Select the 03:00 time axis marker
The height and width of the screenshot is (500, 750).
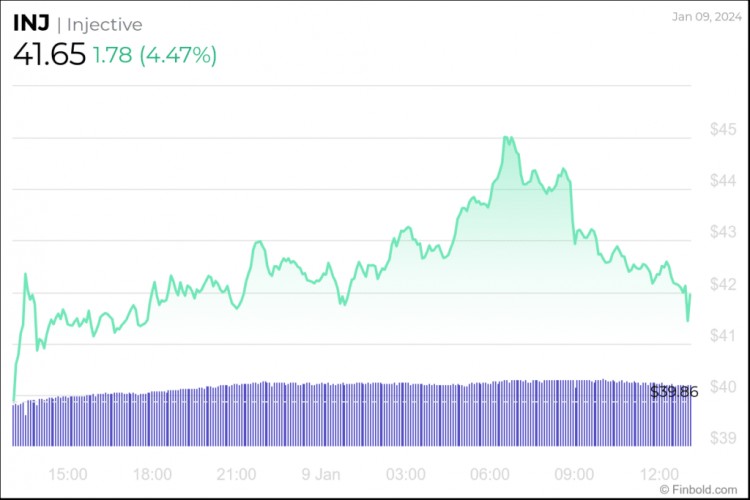406,473
